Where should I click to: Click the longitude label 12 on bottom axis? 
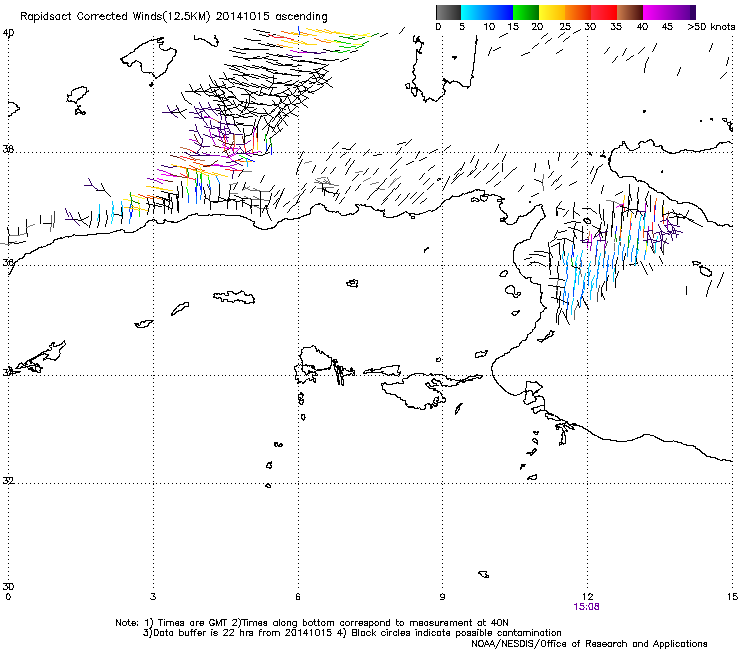pyautogui.click(x=587, y=597)
